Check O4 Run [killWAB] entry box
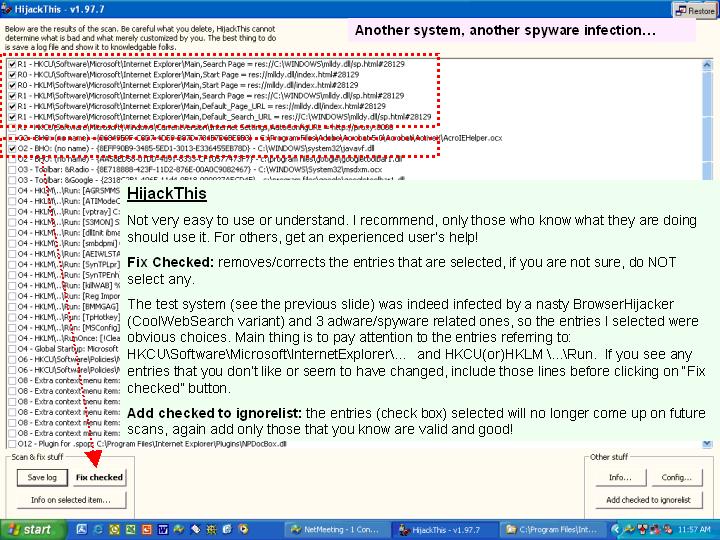Viewport: 720px width, 540px height. pyautogui.click(x=12, y=286)
